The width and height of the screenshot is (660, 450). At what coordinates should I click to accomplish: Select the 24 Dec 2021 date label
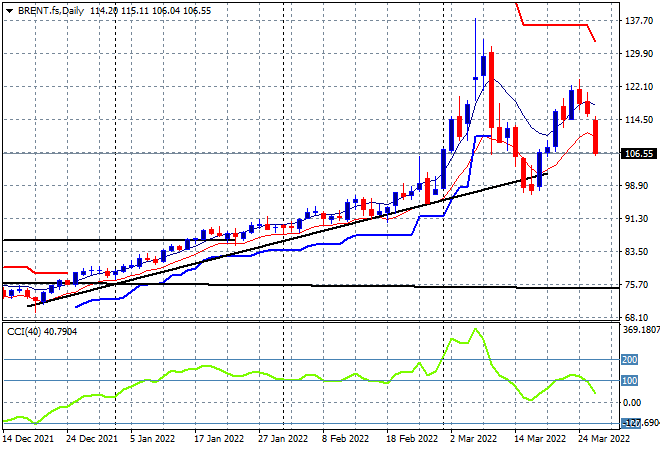click(92, 439)
